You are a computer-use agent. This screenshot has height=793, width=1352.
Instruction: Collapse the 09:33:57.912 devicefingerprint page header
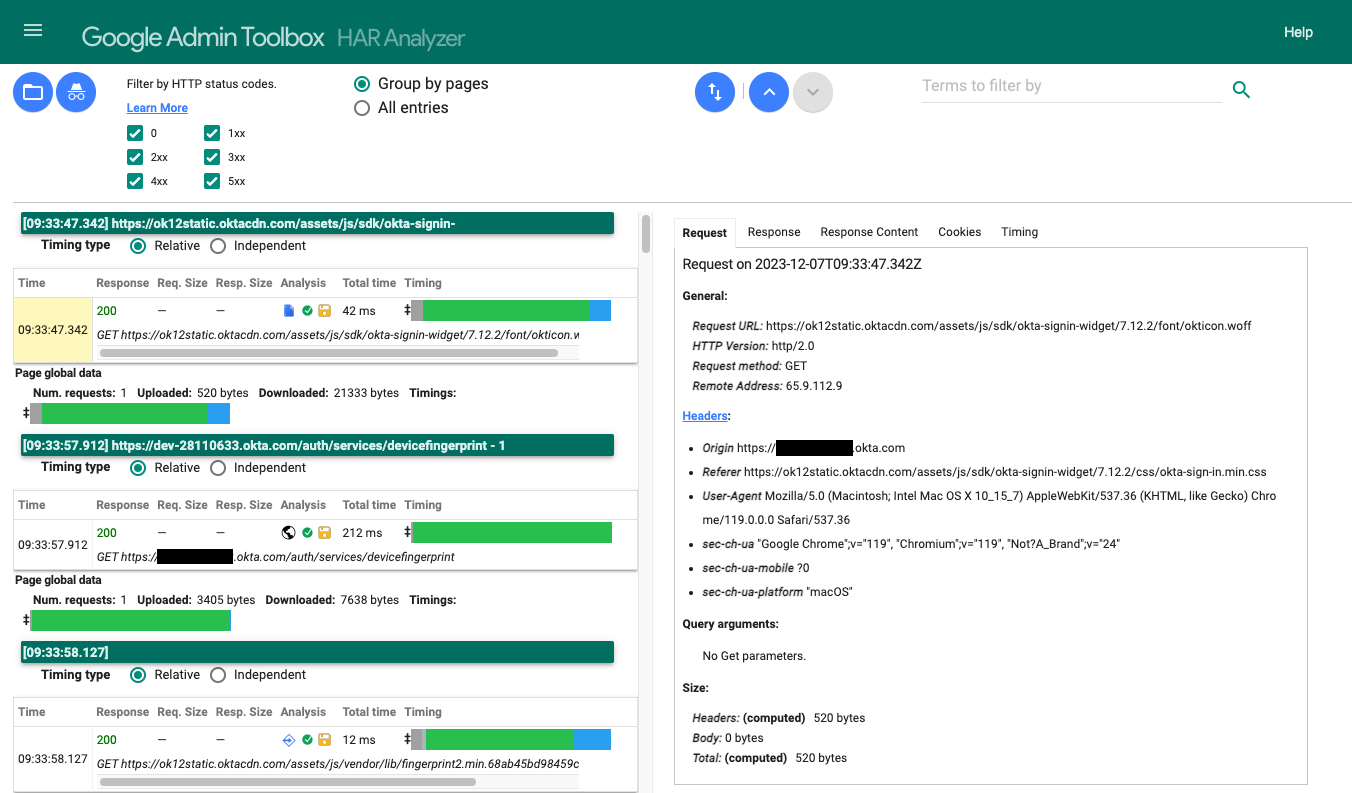(317, 445)
